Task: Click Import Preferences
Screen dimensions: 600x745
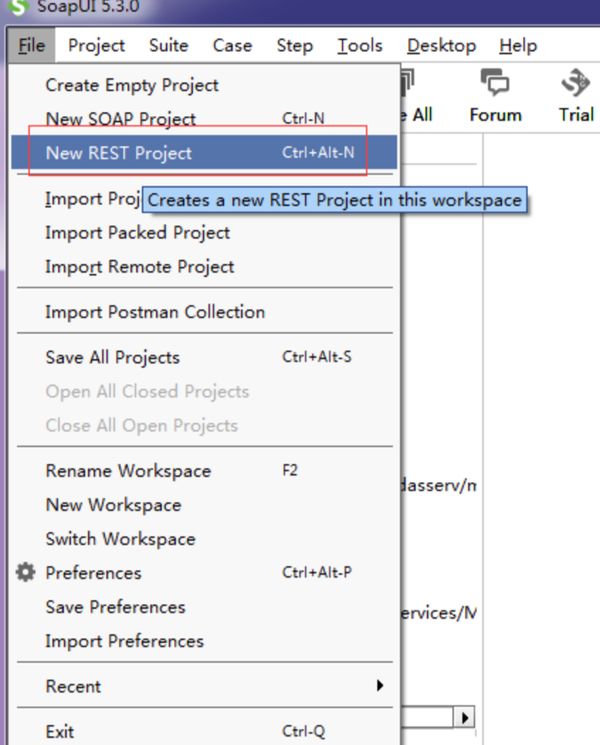Action: pyautogui.click(x=124, y=641)
